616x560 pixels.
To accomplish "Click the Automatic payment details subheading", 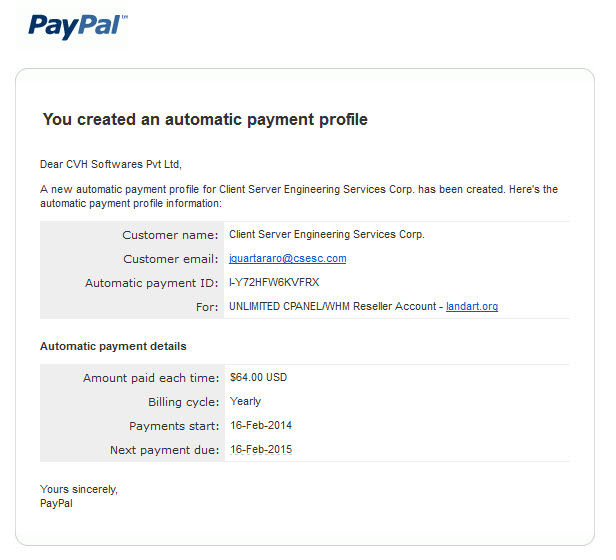I will point(113,346).
